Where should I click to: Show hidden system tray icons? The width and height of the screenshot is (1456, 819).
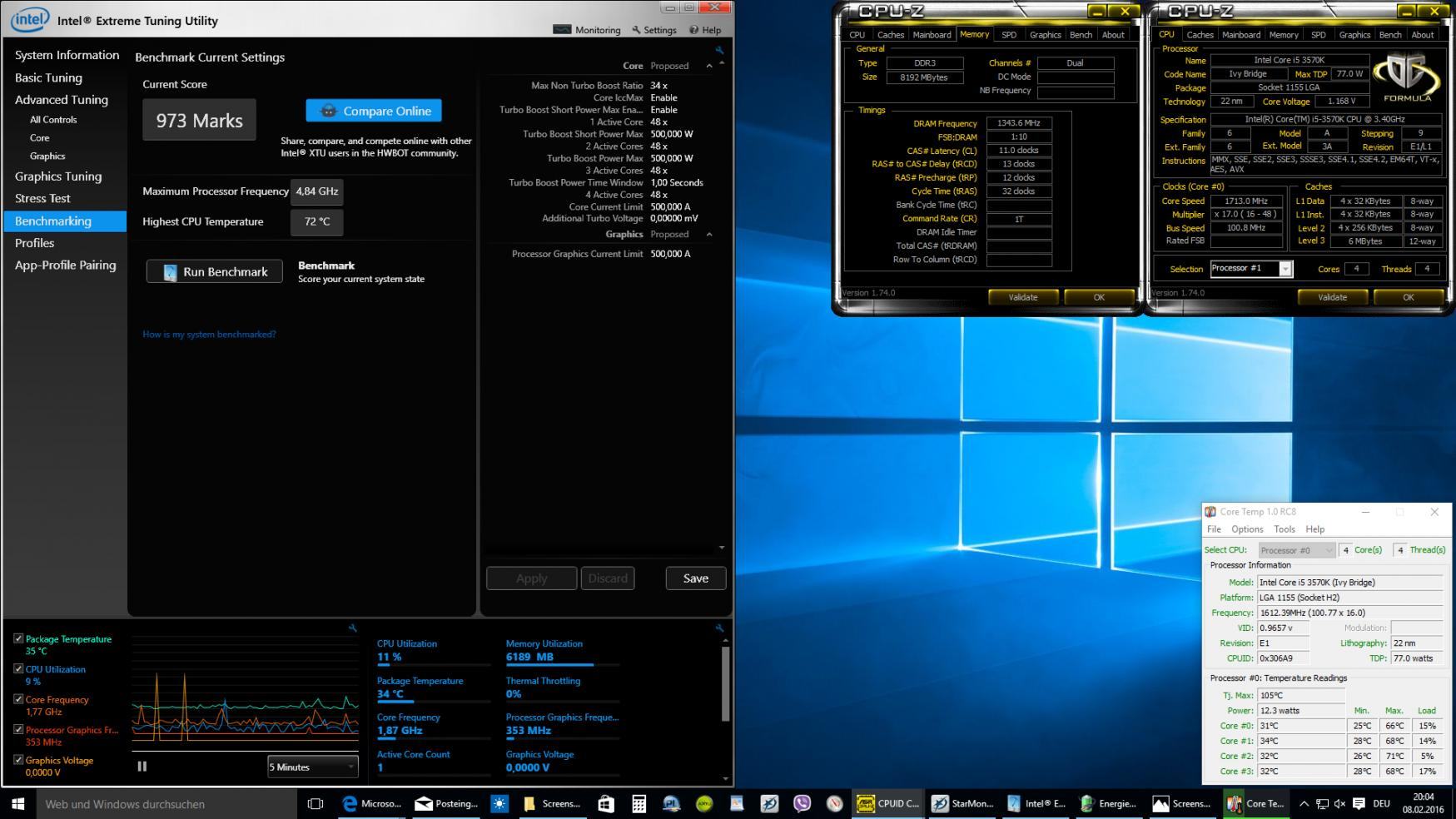[1304, 804]
